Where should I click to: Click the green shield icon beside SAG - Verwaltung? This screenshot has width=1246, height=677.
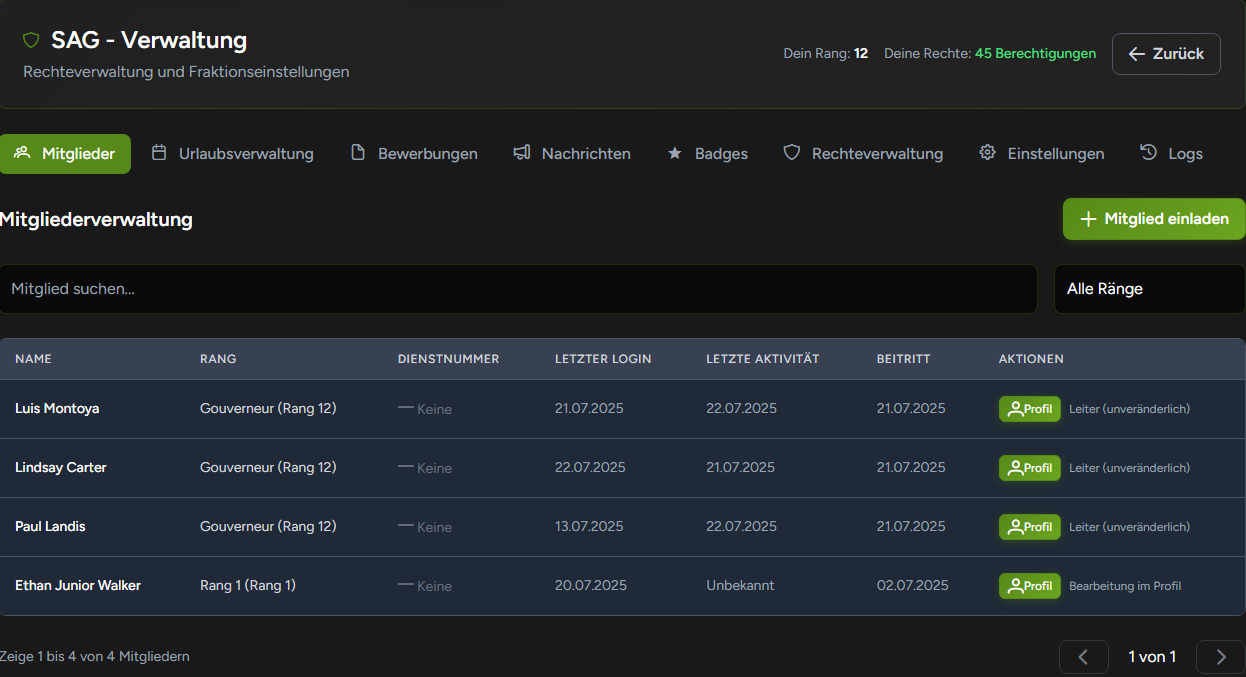click(x=31, y=40)
